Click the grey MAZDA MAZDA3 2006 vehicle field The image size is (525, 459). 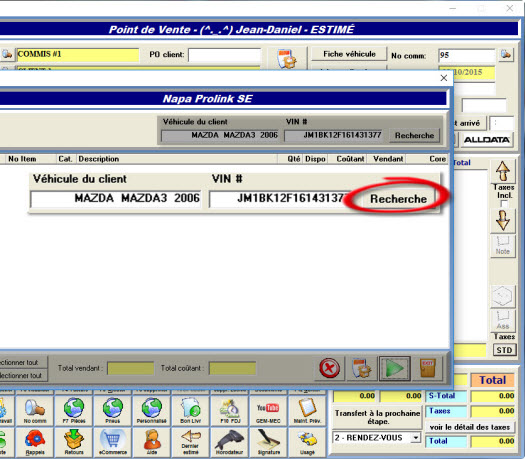(220, 136)
